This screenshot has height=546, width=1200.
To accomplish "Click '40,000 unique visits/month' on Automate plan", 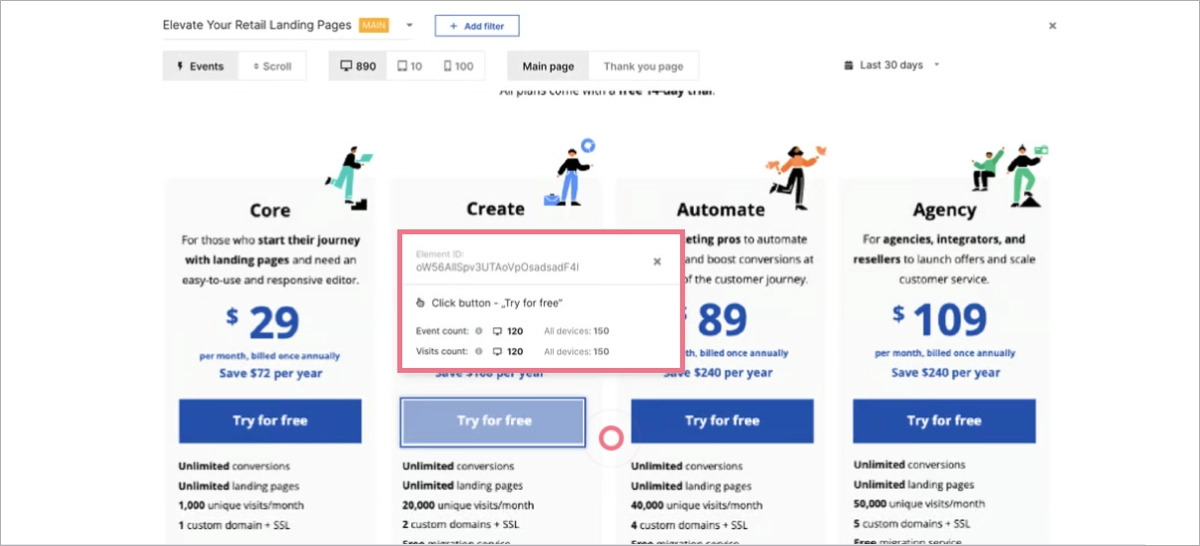I will click(x=696, y=505).
